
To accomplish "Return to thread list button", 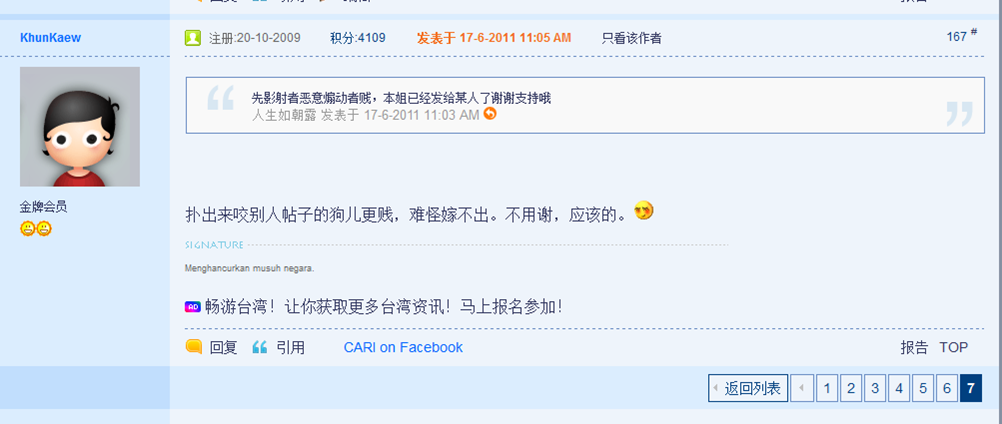I will [748, 388].
